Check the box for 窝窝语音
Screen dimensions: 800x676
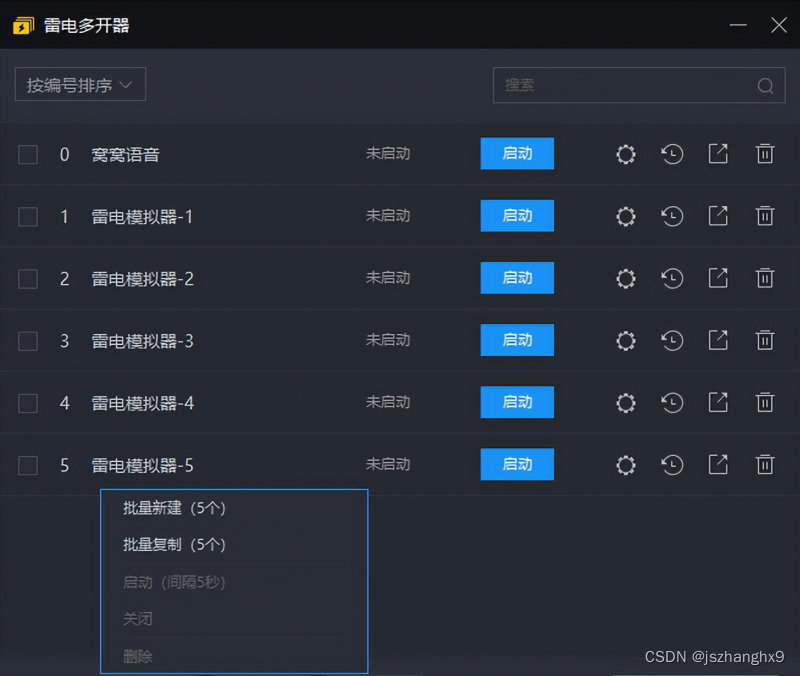tap(28, 155)
